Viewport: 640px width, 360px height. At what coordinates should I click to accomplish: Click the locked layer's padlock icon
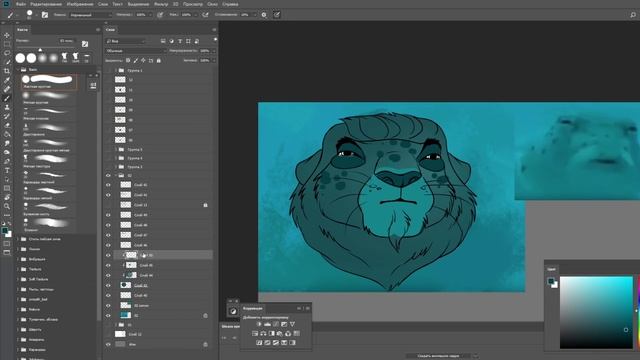click(x=205, y=205)
